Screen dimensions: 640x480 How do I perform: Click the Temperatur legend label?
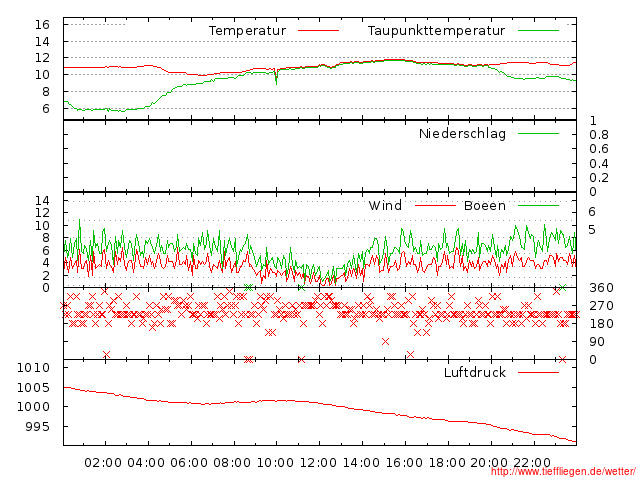(x=247, y=31)
